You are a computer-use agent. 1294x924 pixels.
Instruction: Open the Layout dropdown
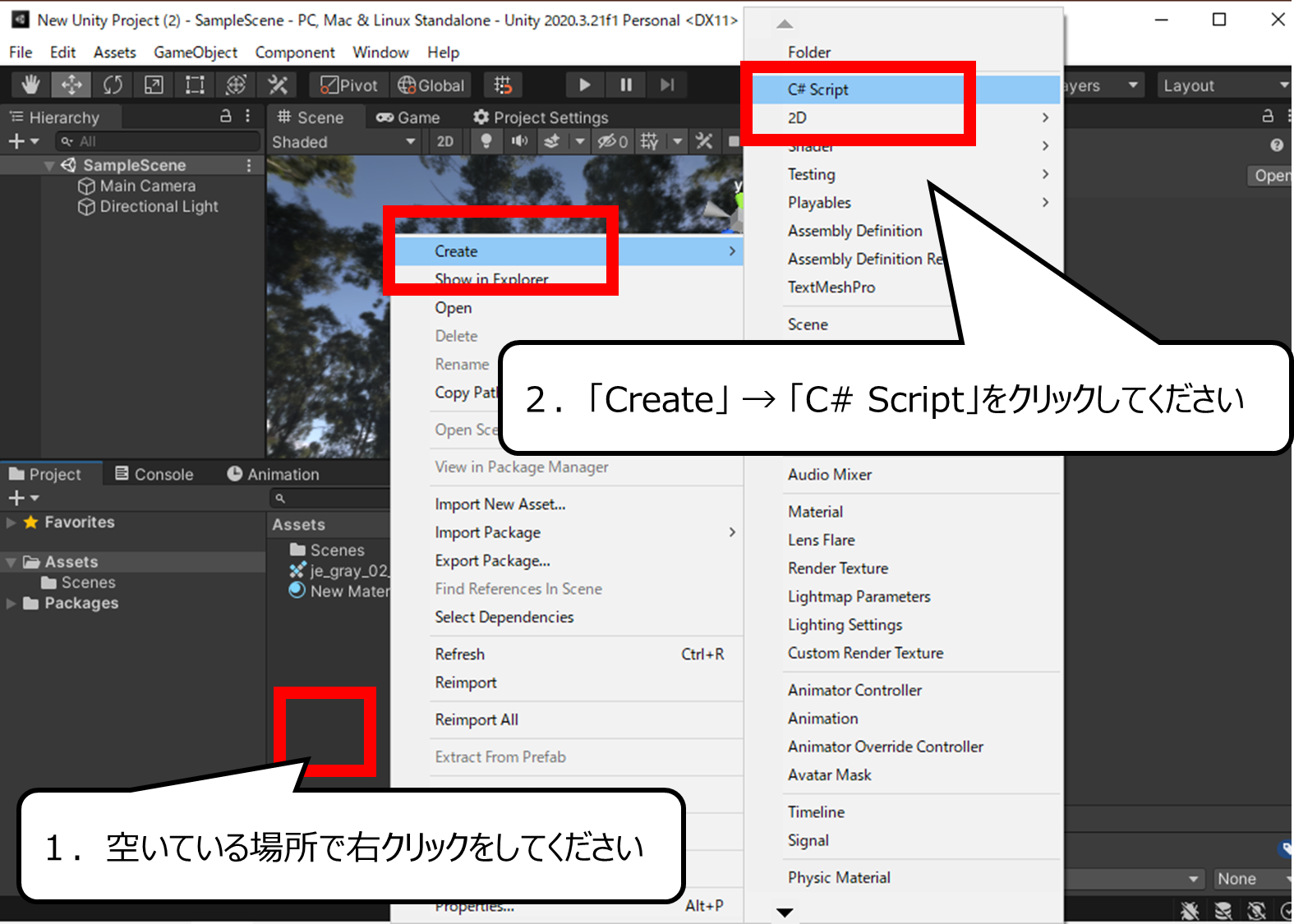pos(1224,85)
